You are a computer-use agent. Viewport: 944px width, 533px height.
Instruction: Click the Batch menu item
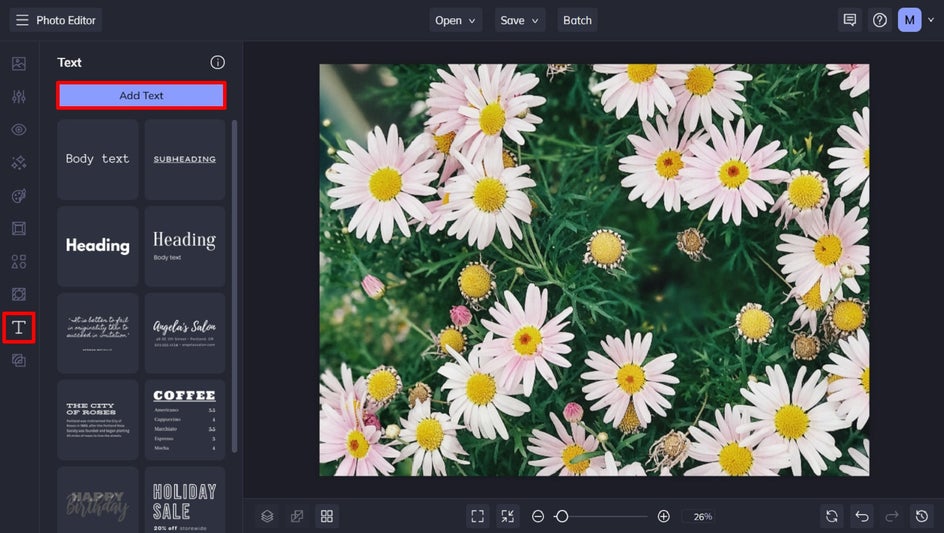point(577,20)
